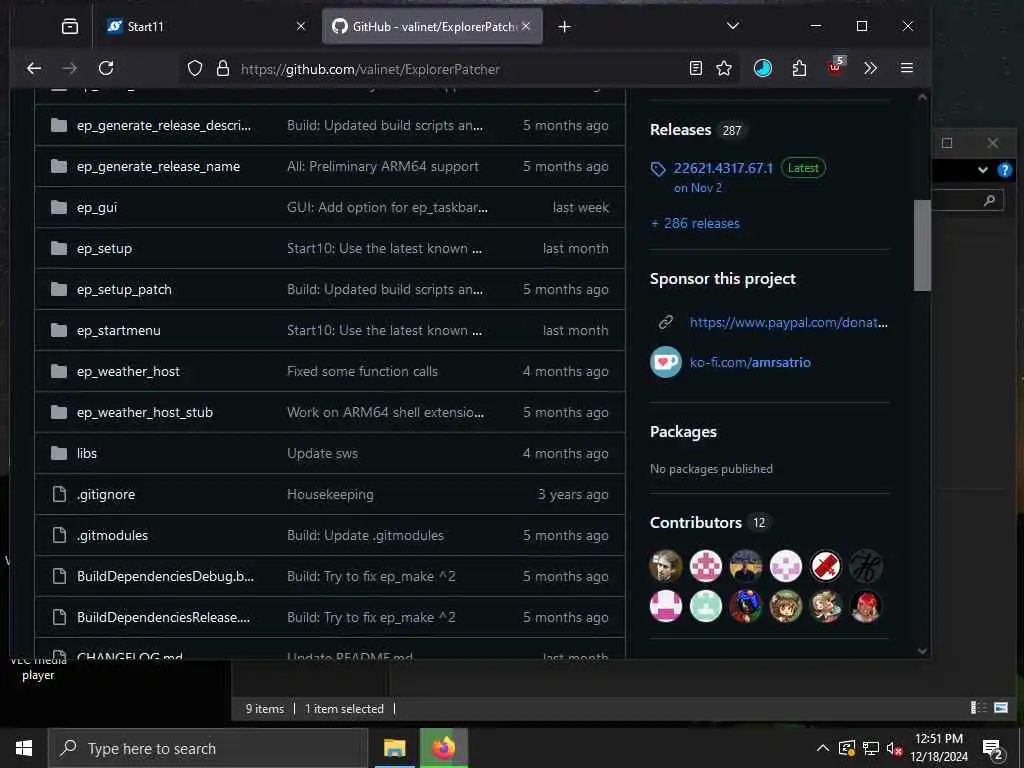Open the ep_setup folder
The height and width of the screenshot is (768, 1024).
click(104, 249)
